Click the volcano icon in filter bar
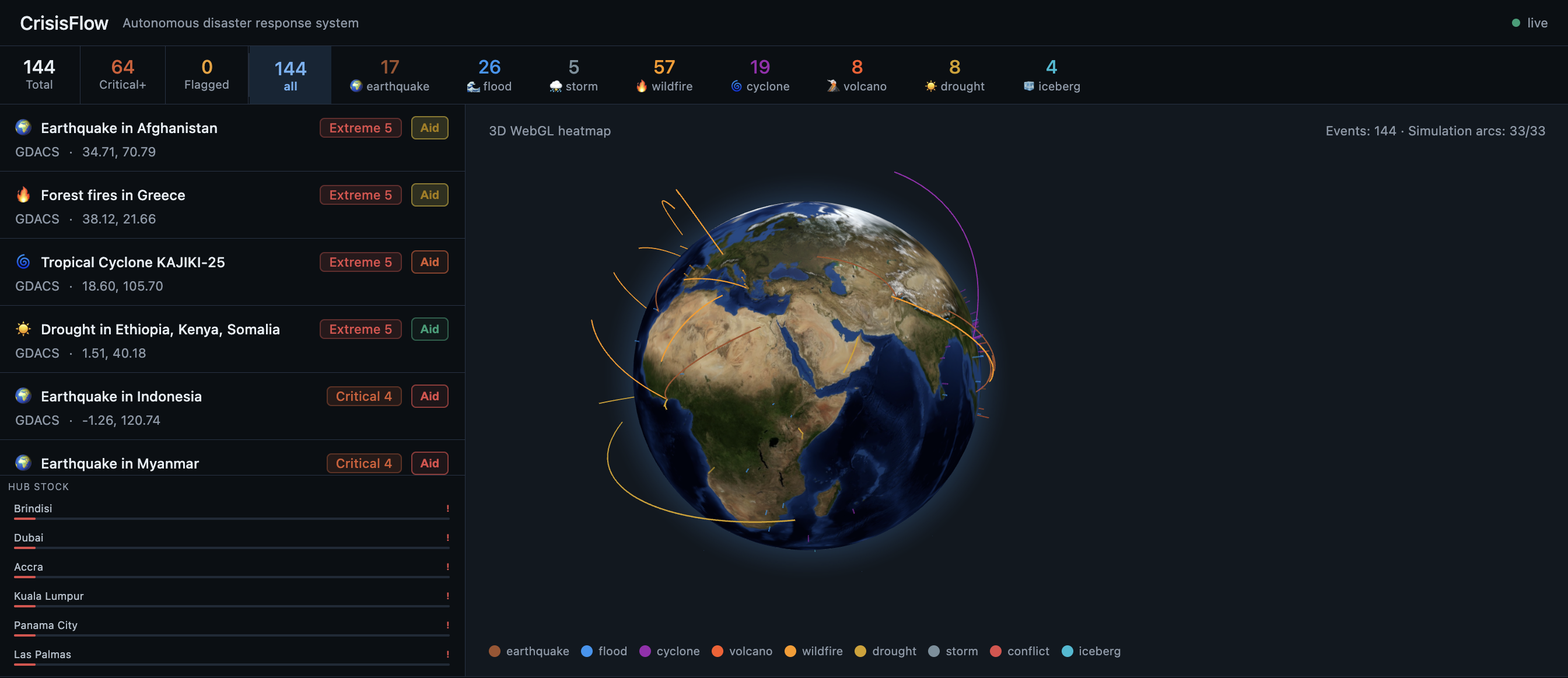 [x=832, y=86]
